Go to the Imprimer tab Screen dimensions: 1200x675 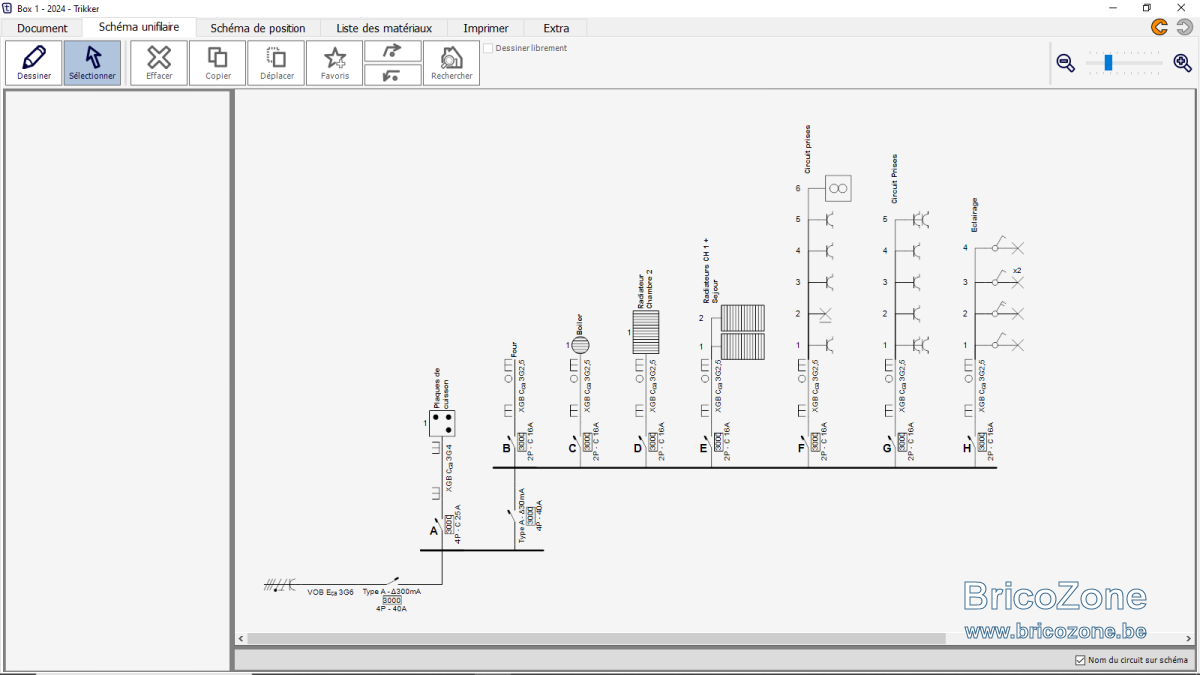[486, 28]
